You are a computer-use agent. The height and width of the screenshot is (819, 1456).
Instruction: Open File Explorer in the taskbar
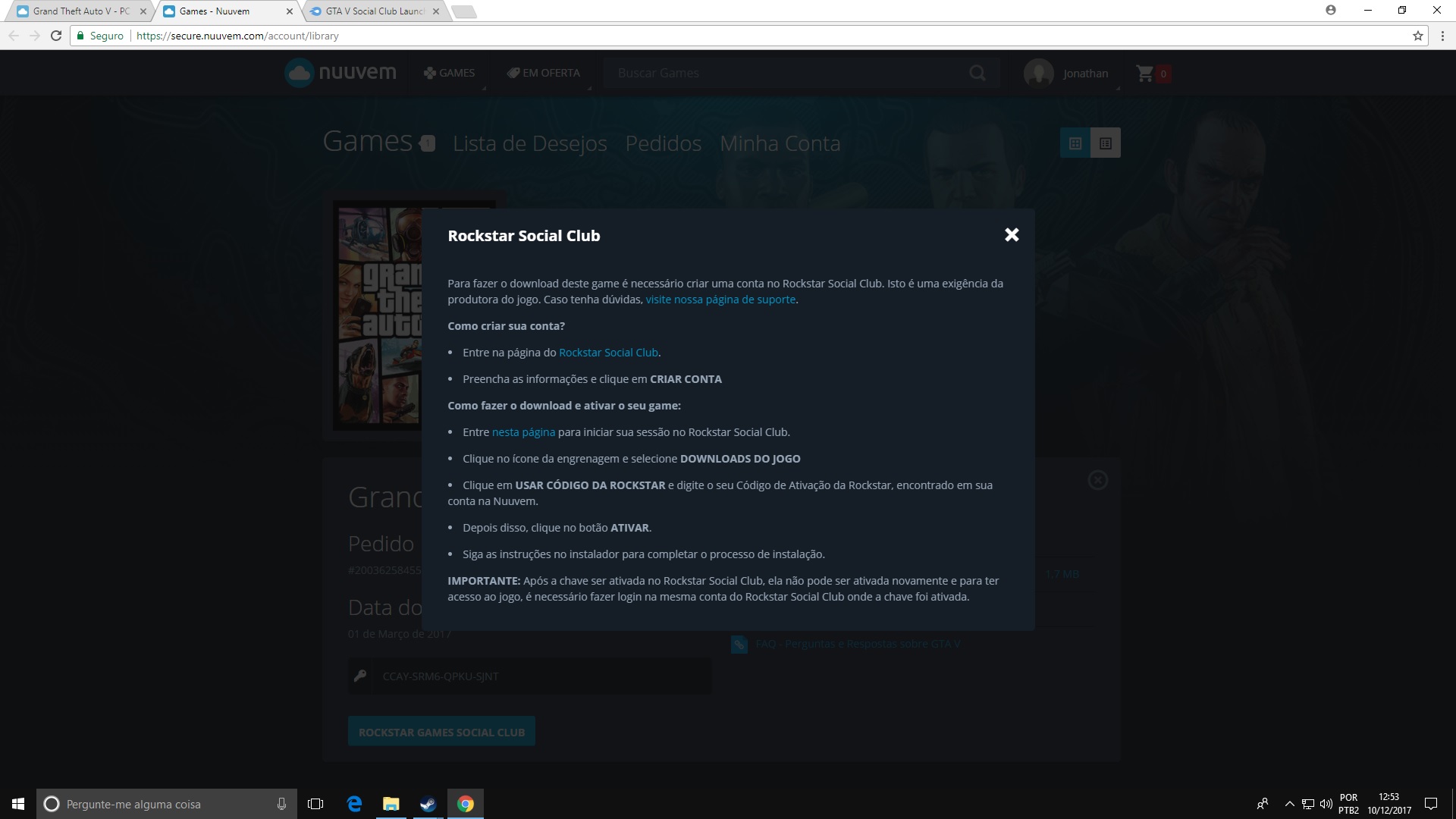391,804
